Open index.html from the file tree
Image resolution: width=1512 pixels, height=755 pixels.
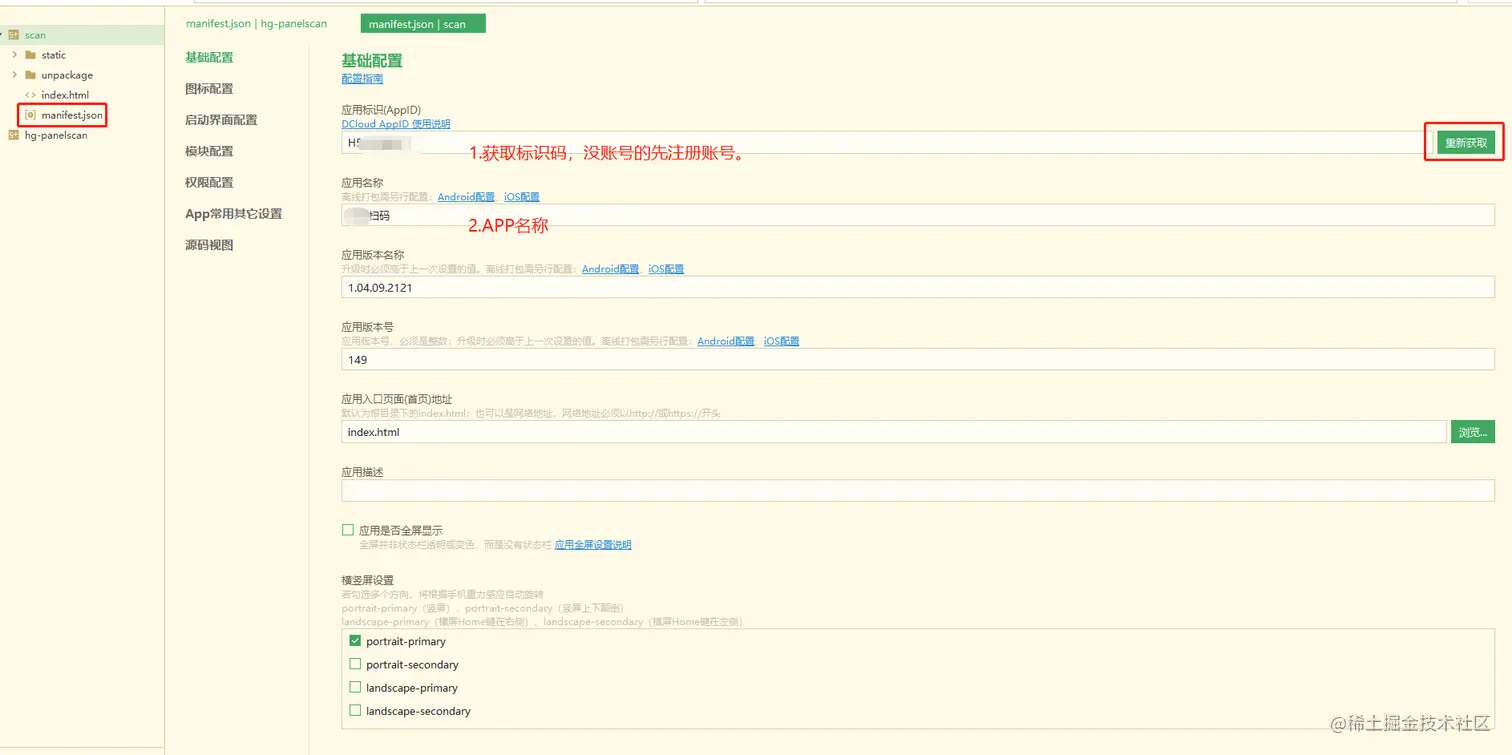[65, 95]
